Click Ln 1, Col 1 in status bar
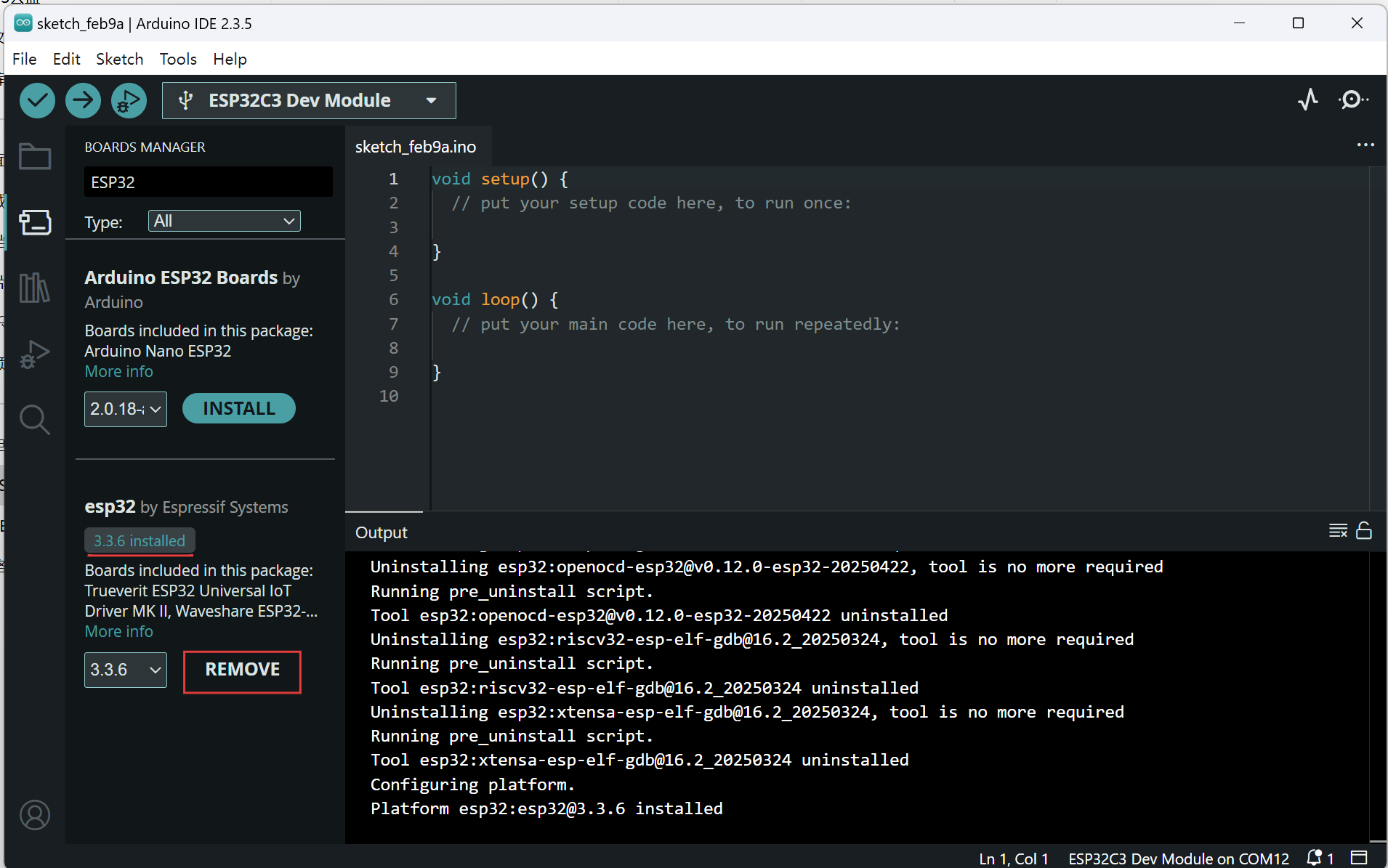This screenshot has width=1388, height=868. pyautogui.click(x=1013, y=859)
